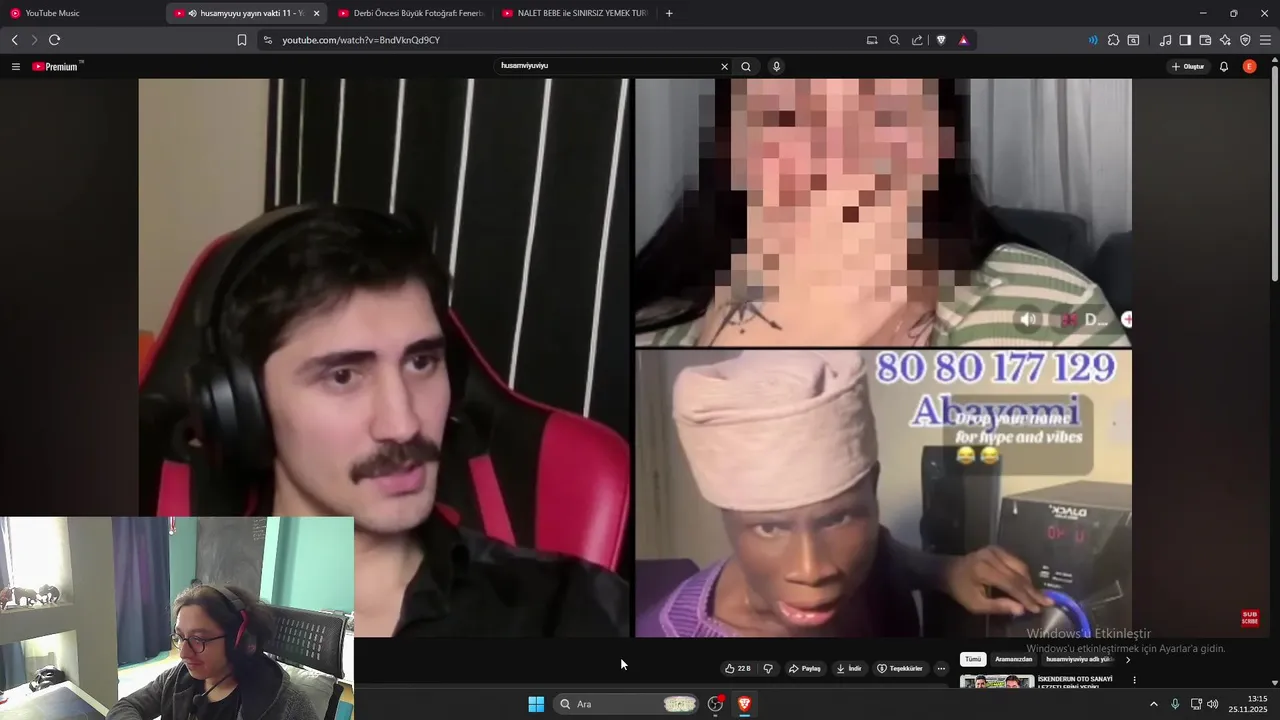
Task: Expand the hidden system tray icons
Action: click(x=1153, y=704)
